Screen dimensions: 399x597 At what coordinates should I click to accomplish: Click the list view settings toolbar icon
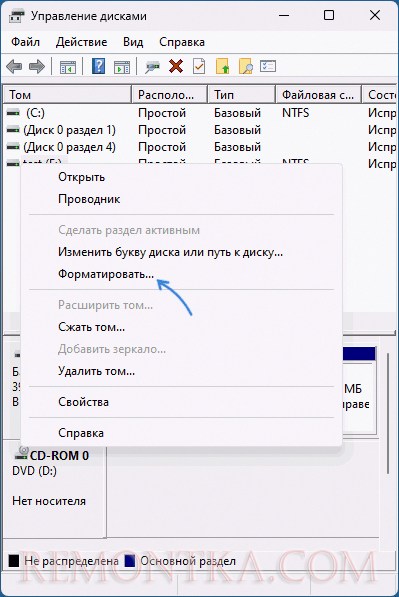tap(268, 67)
